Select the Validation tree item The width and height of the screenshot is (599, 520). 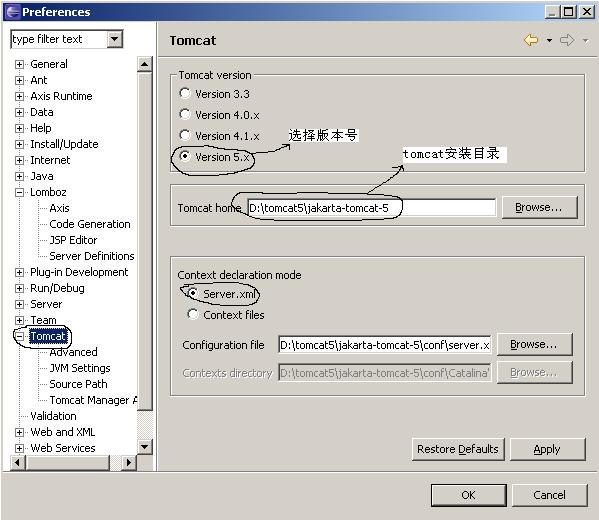coord(53,416)
